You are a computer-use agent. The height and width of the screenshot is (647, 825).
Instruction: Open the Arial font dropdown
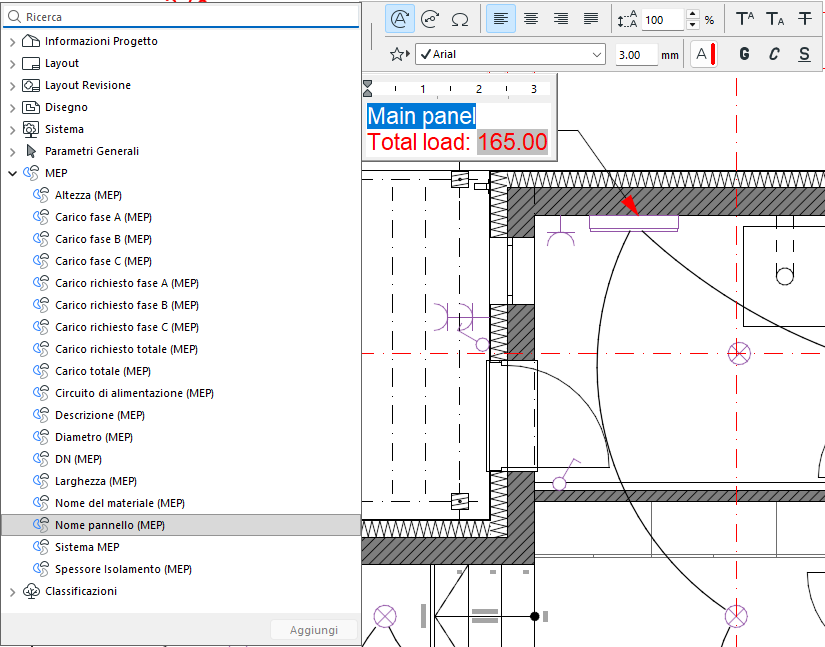click(510, 54)
